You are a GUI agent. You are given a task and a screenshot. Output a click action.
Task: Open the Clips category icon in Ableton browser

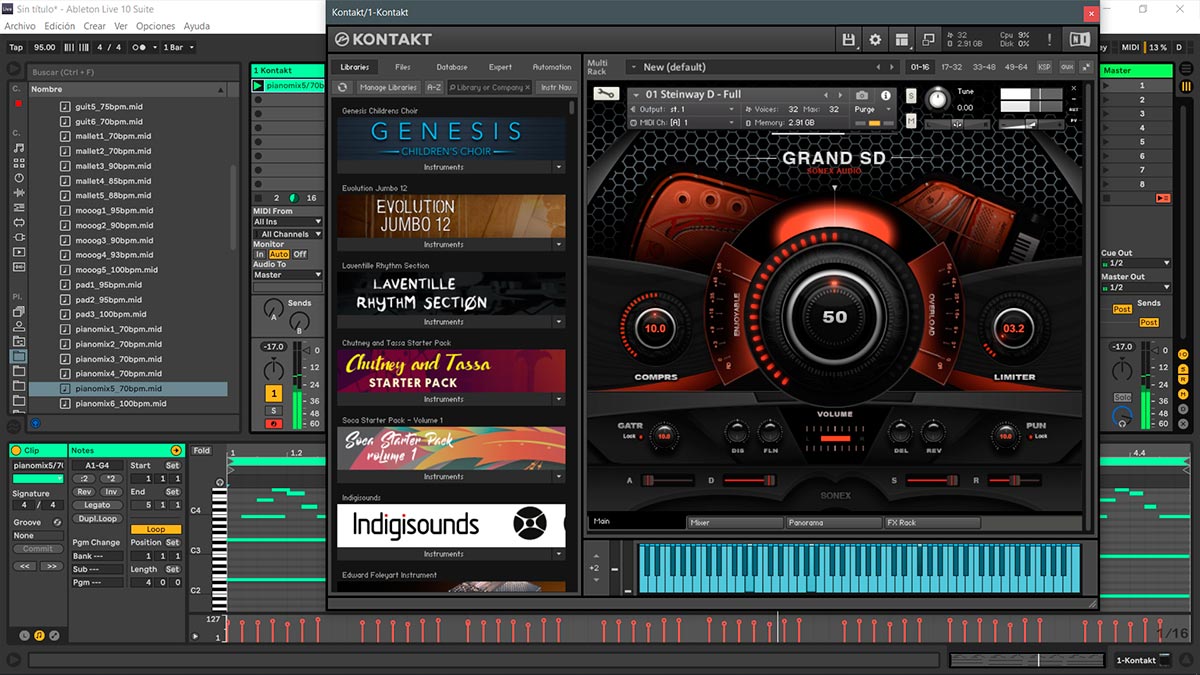pos(19,252)
